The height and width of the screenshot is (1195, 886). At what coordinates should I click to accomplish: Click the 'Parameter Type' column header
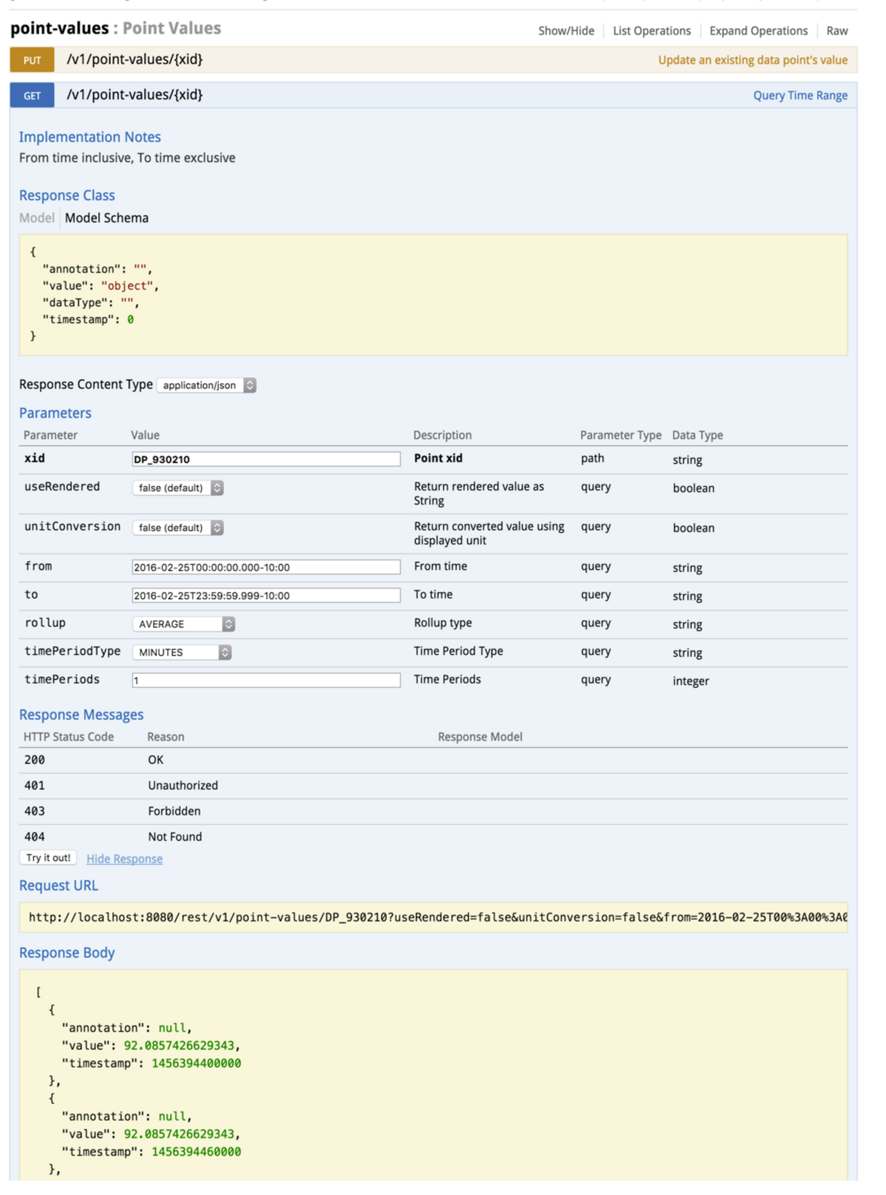[x=621, y=435]
